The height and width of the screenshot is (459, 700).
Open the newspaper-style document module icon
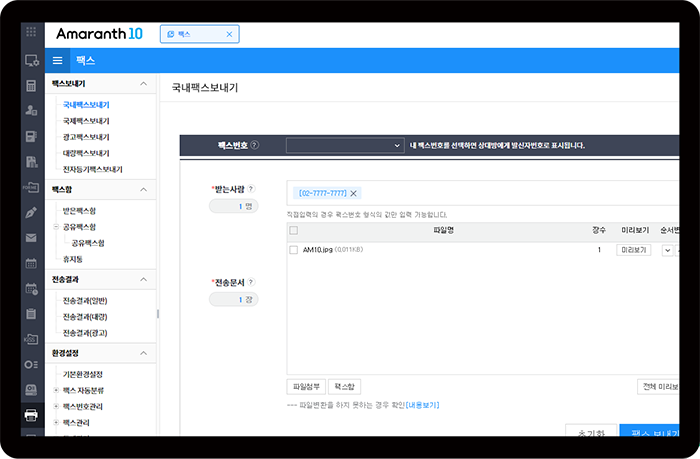(x=31, y=136)
